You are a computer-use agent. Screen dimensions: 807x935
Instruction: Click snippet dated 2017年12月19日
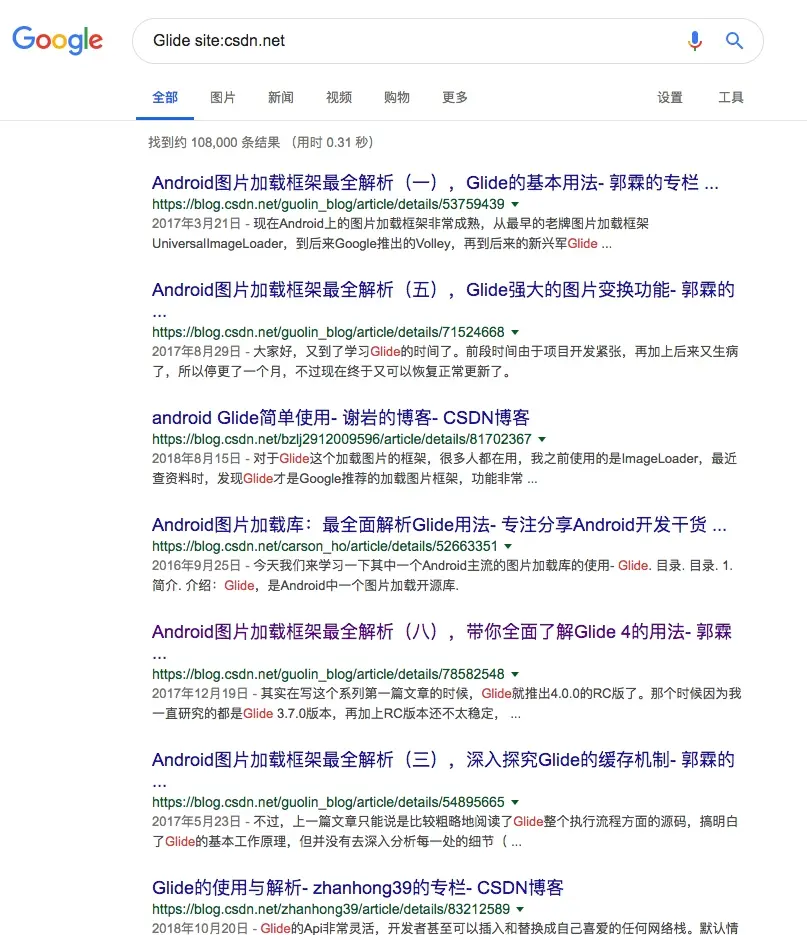tap(446, 704)
